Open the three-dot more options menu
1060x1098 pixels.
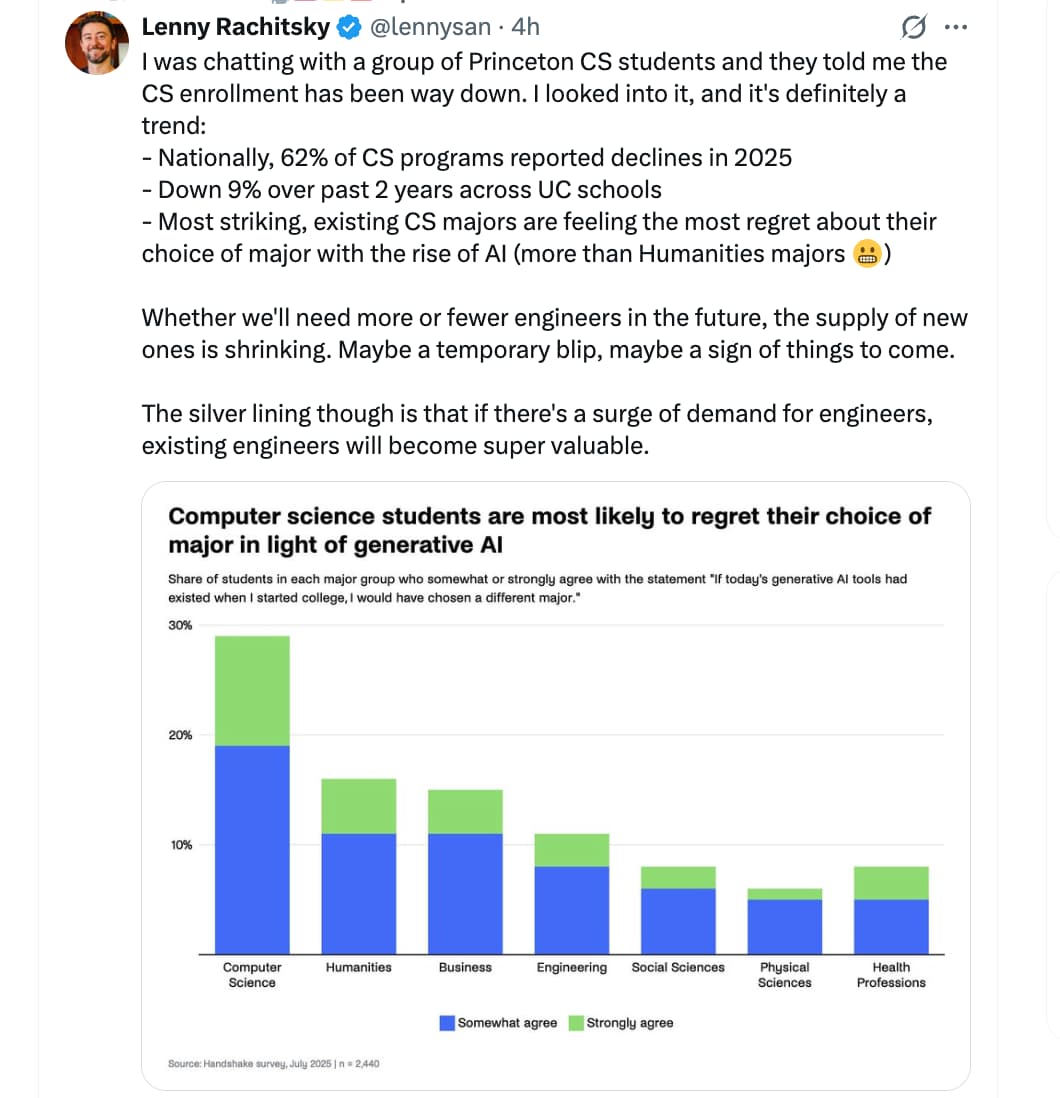pyautogui.click(x=956, y=27)
